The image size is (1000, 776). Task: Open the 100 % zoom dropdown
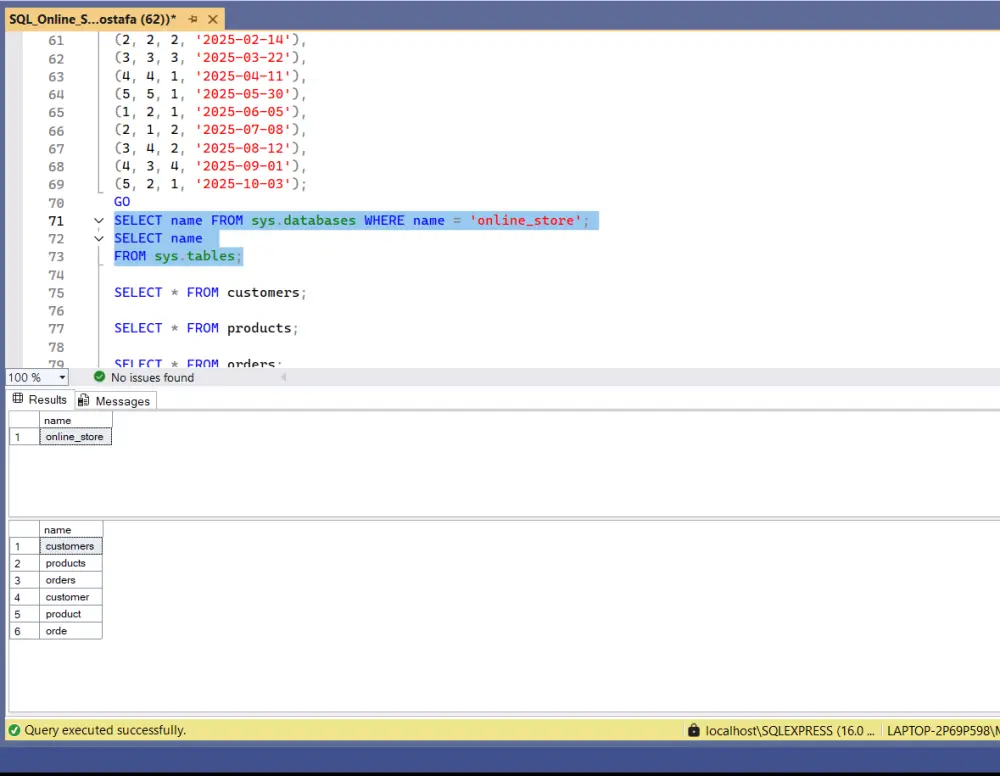(62, 377)
